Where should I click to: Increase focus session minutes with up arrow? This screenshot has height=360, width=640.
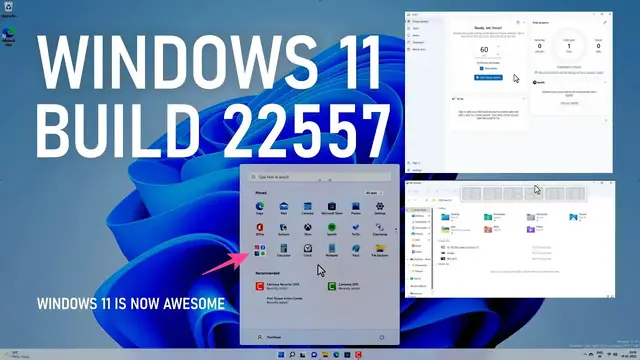point(498,47)
